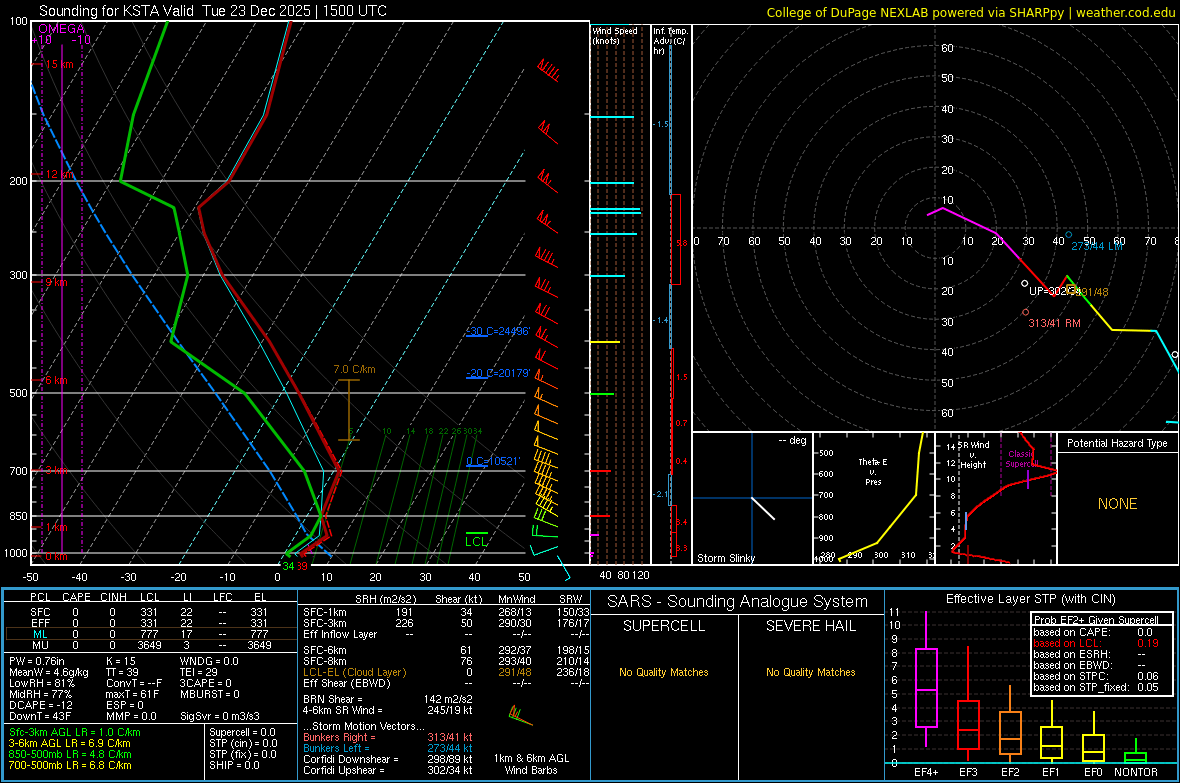Viewport: 1180px width, 783px height.
Task: Click the LowRH = 81% value
Action: coord(41,684)
